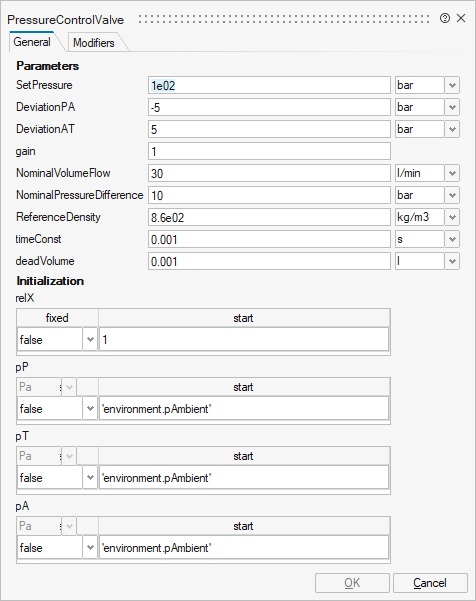Viewport: 476px width, 601px height.
Task: Click the dotted title bar grip
Action: pyautogui.click(x=284, y=19)
